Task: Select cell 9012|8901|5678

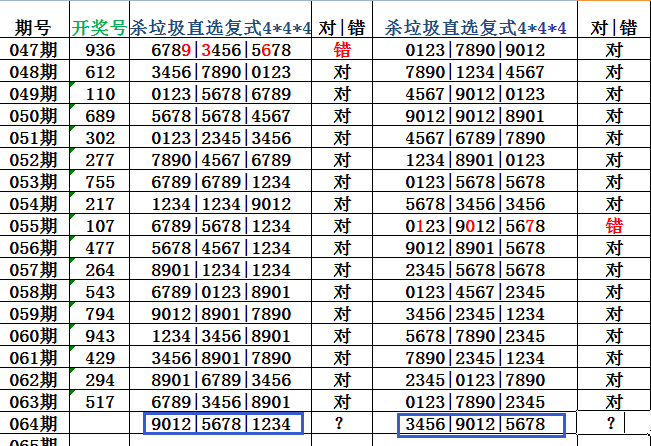Action: click(x=475, y=248)
